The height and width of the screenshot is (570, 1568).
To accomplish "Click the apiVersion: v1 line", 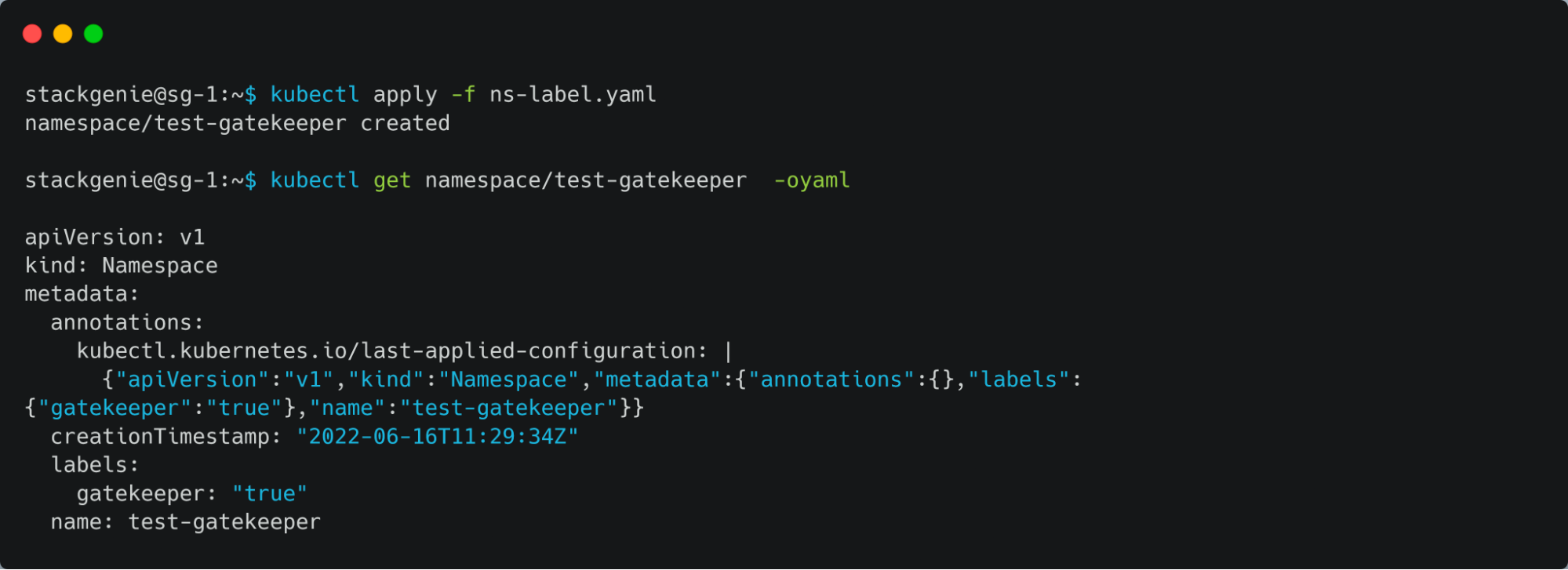I will coord(115,237).
